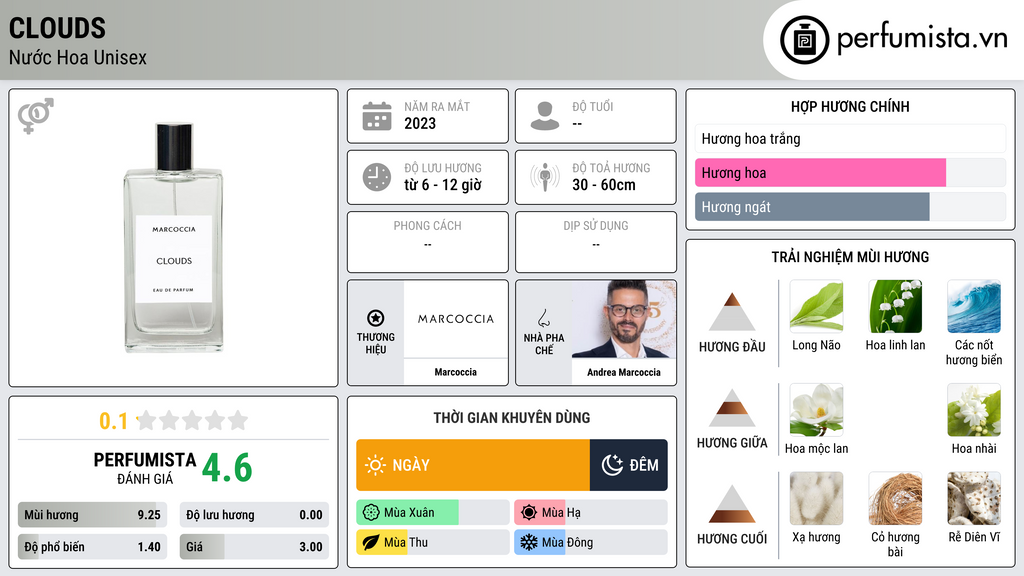
Task: Open Andrea Marcoccia's portrait photo
Action: coord(624,319)
